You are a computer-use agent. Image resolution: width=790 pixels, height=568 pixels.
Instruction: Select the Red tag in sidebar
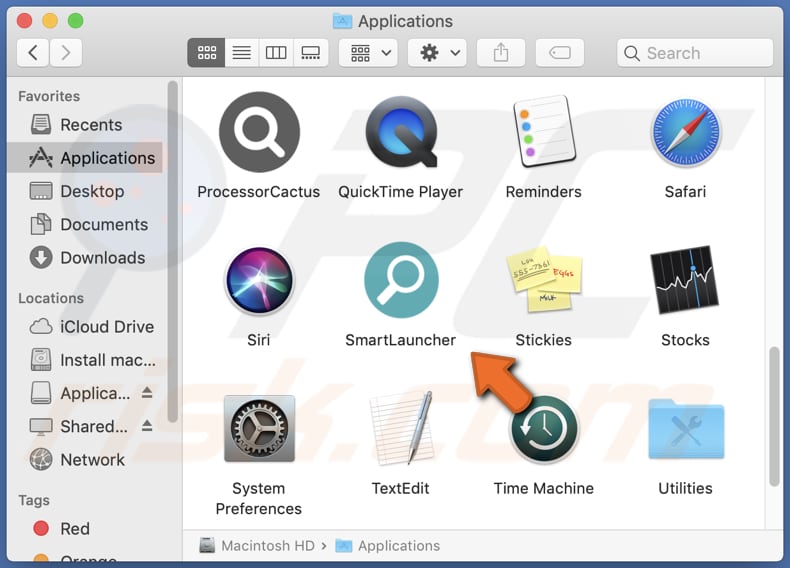[86, 529]
